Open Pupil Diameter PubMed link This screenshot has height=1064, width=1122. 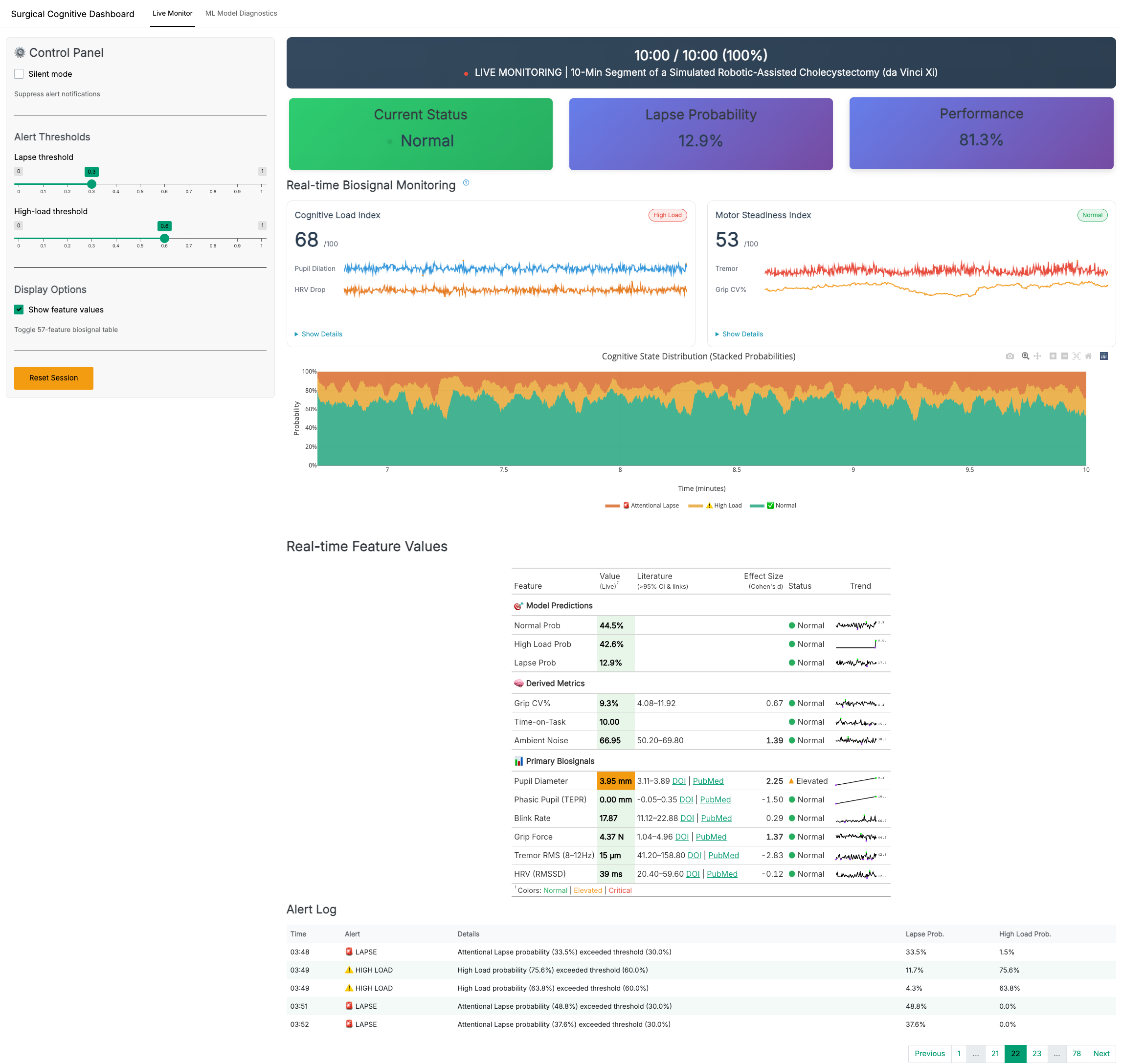click(x=708, y=781)
